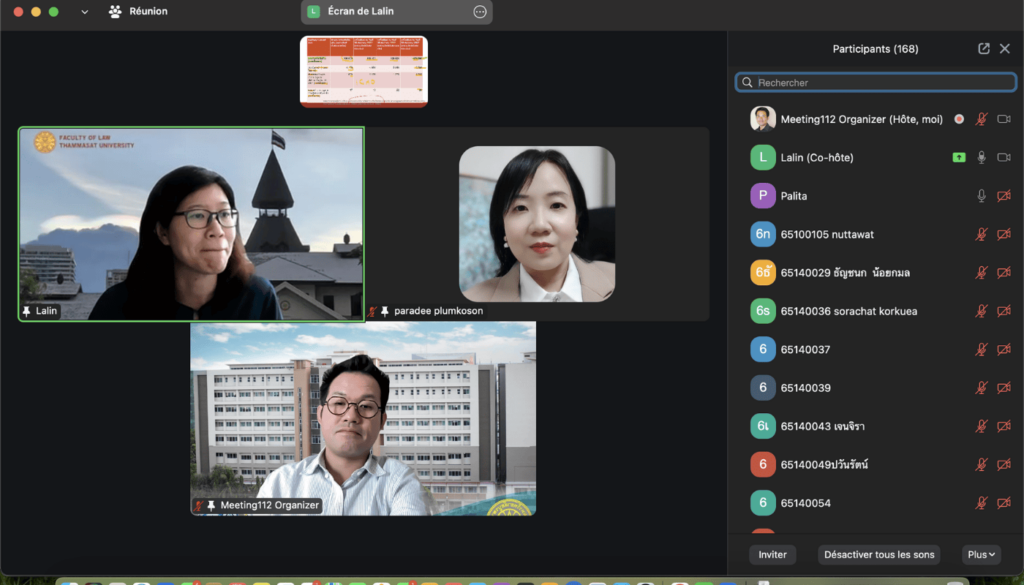The image size is (1024, 585).
Task: Click the camera icon for Lalin in participants list
Action: (1004, 157)
